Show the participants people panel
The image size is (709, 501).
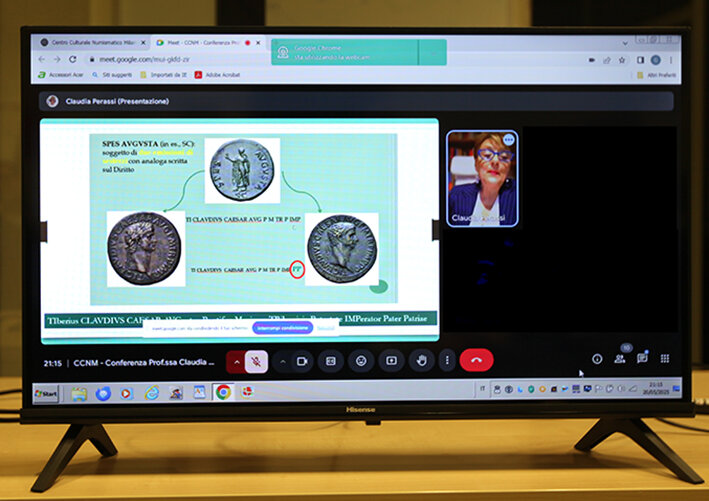pyautogui.click(x=620, y=359)
